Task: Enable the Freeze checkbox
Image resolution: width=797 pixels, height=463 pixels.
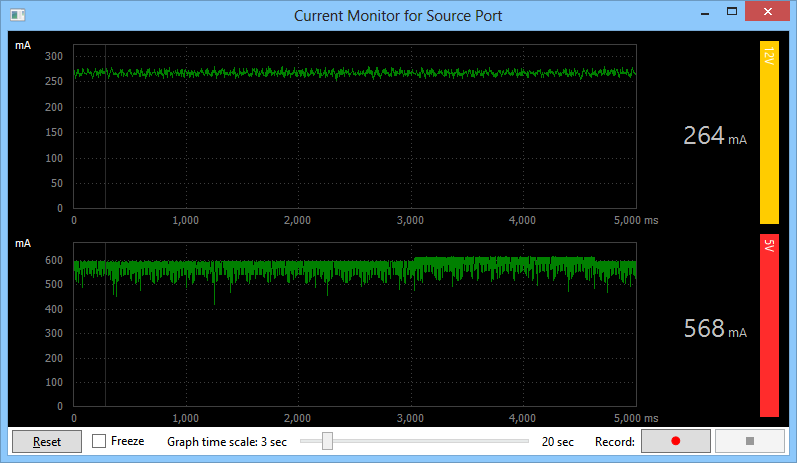Action: [x=99, y=441]
